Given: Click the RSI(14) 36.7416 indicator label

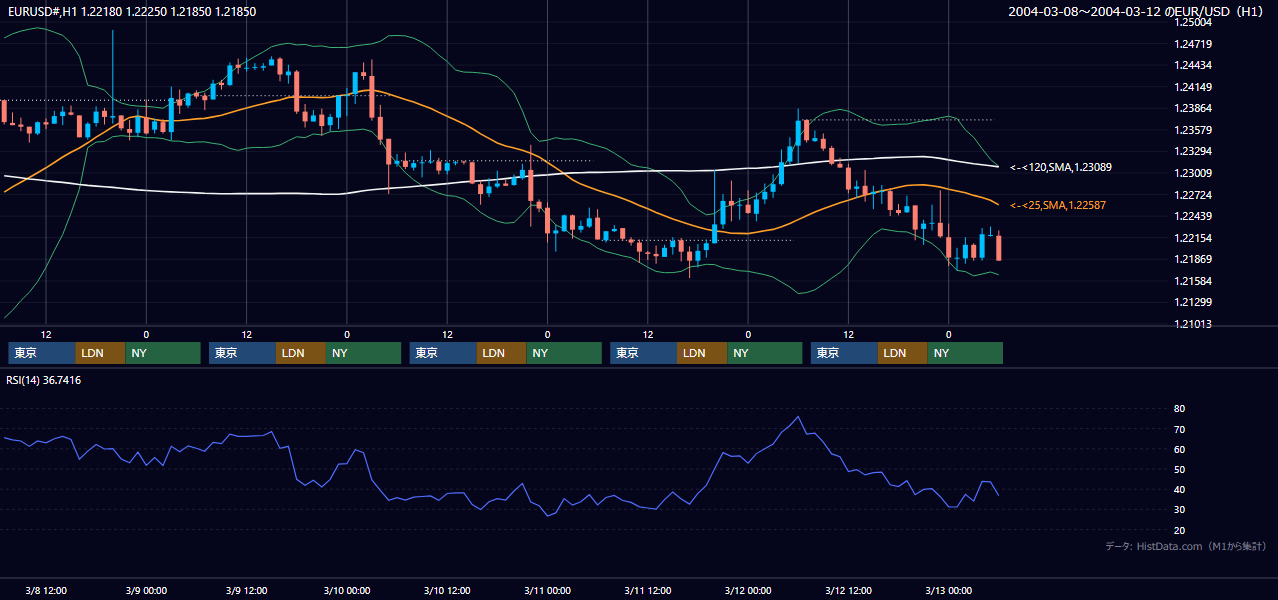Looking at the screenshot, I should [44, 380].
